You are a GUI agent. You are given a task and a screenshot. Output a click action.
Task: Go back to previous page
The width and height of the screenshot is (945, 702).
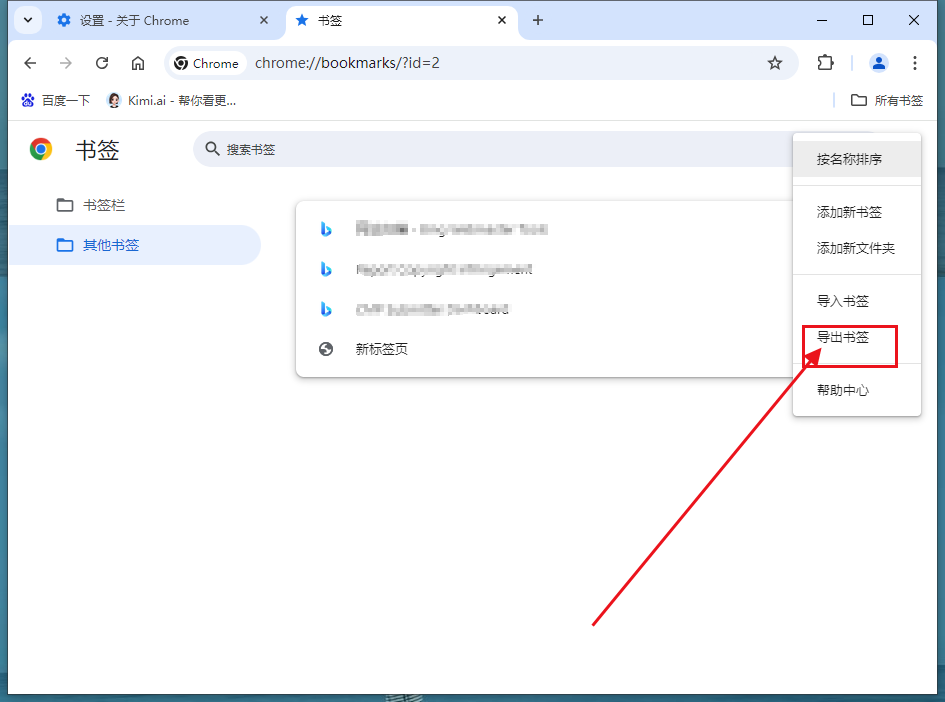coord(30,63)
